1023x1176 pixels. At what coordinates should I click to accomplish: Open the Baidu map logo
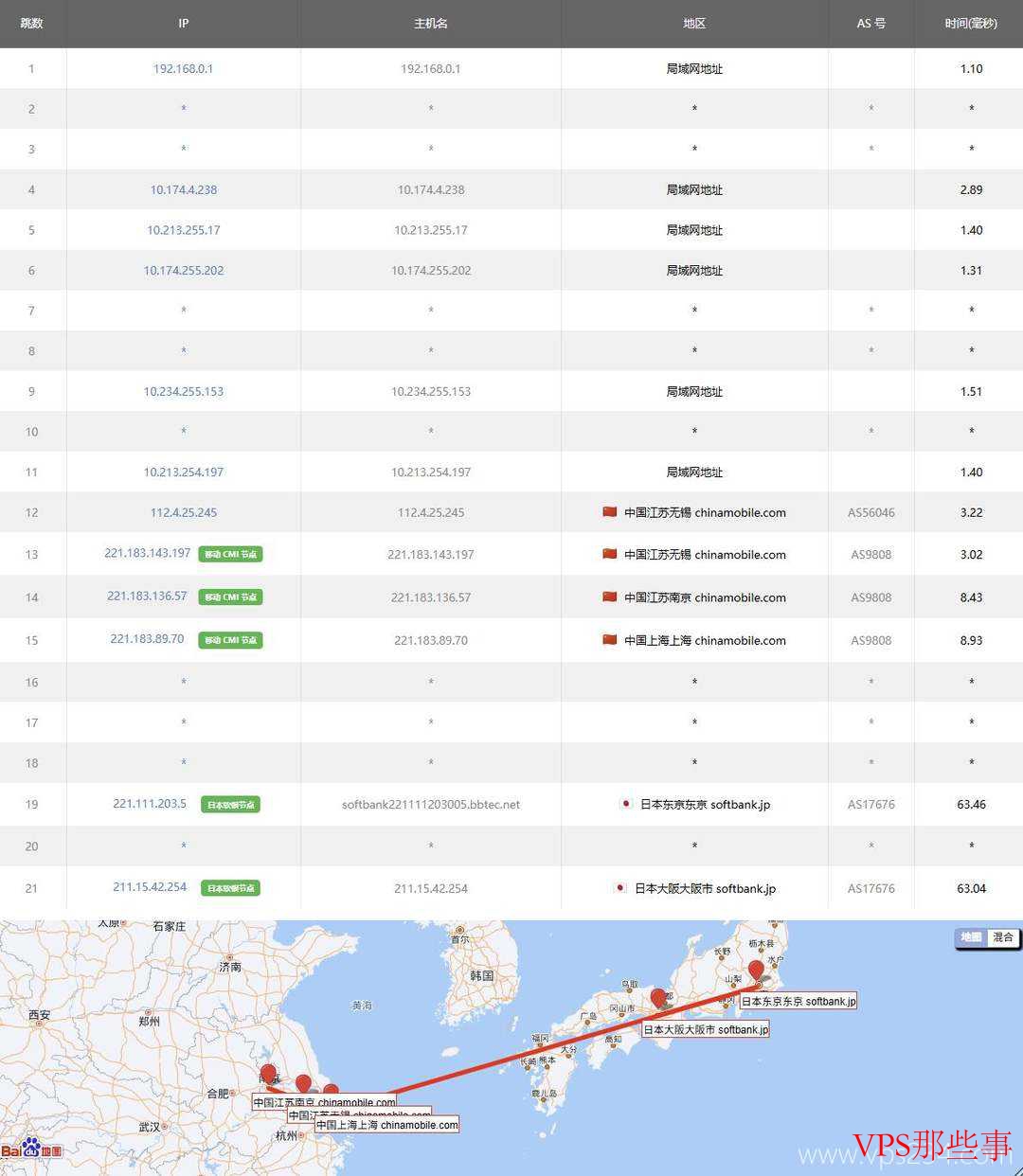[31, 1149]
